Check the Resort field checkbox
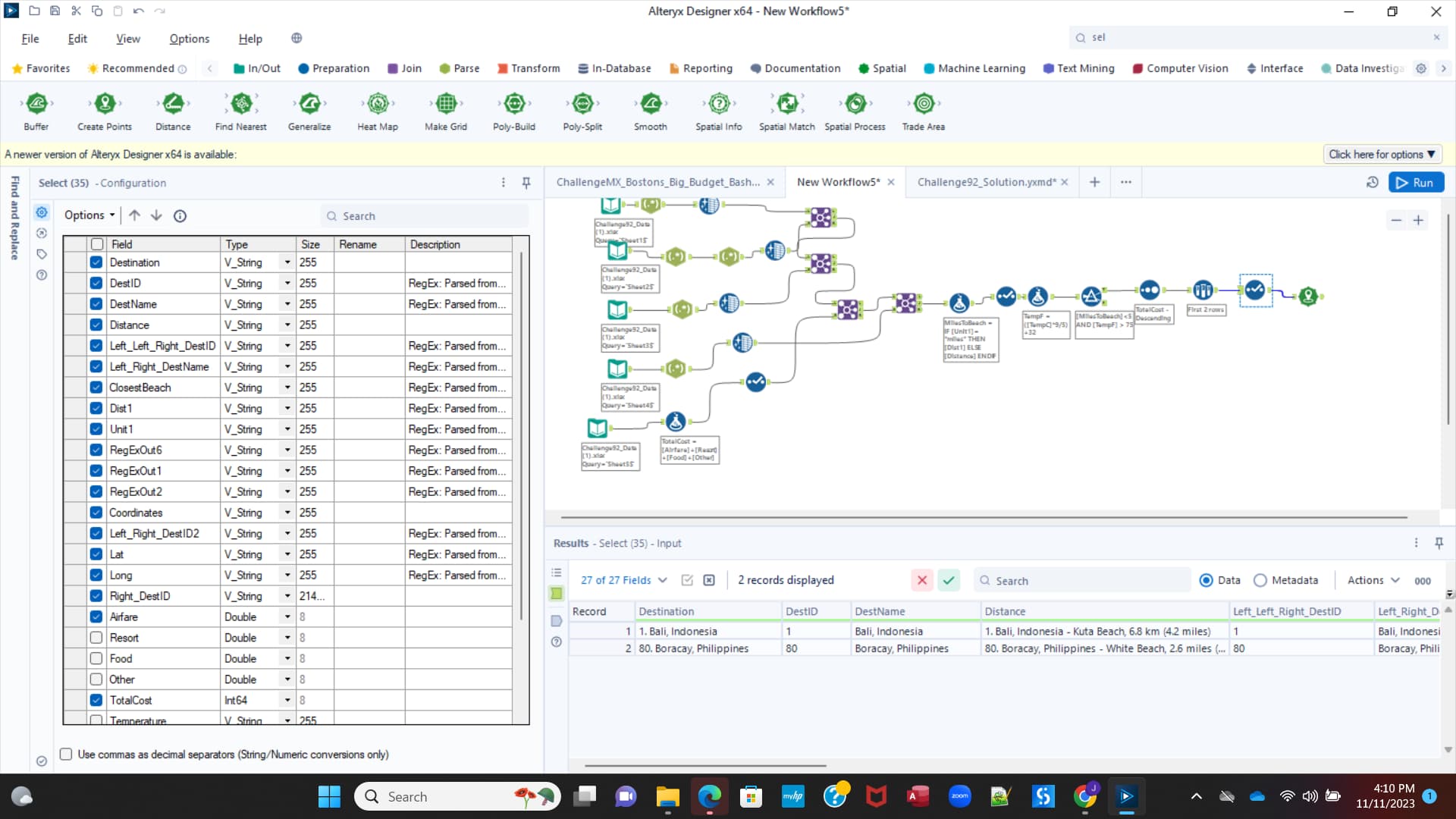 coord(96,638)
